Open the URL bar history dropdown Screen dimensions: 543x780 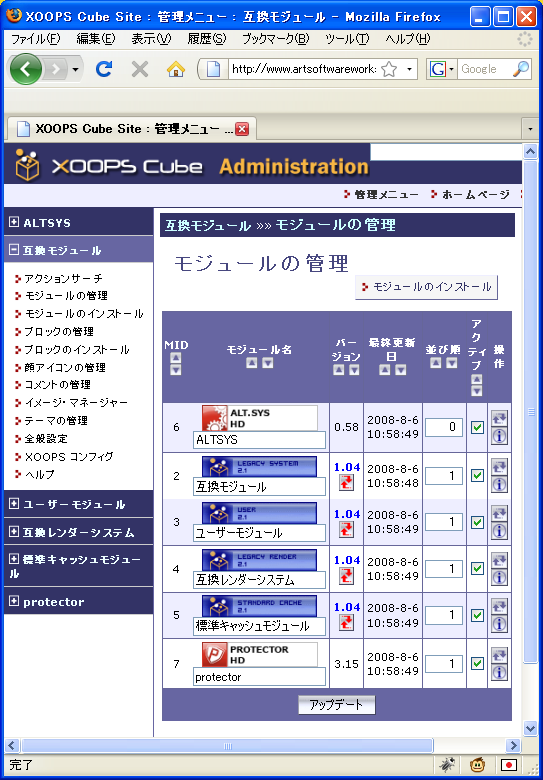[409, 70]
